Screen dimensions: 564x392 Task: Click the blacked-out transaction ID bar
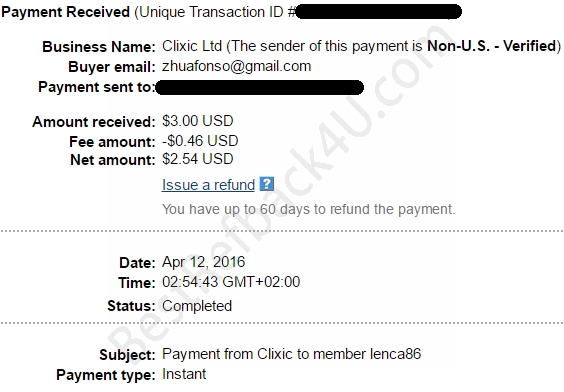point(378,12)
